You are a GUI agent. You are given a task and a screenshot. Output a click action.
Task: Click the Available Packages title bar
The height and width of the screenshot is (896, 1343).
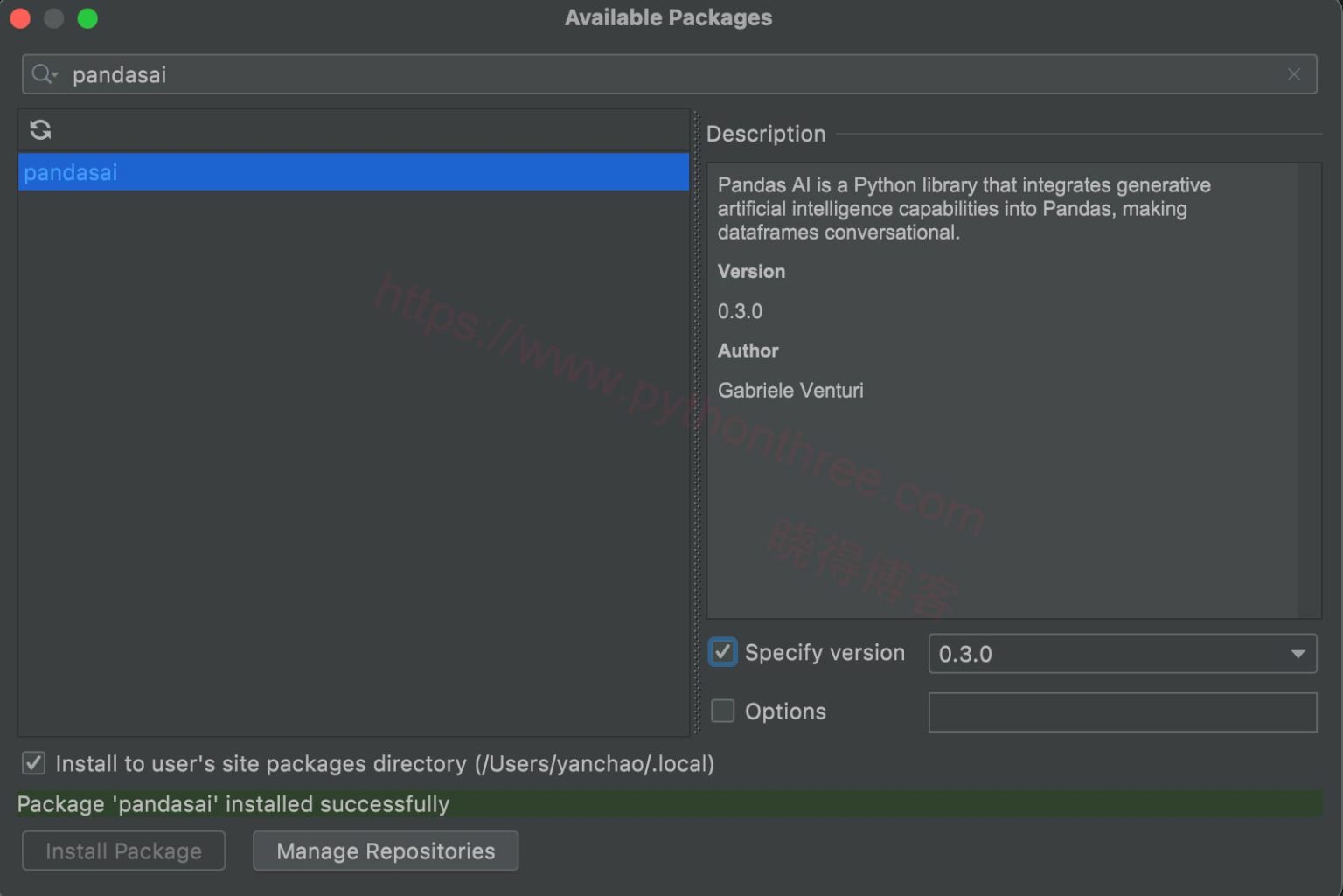668,18
